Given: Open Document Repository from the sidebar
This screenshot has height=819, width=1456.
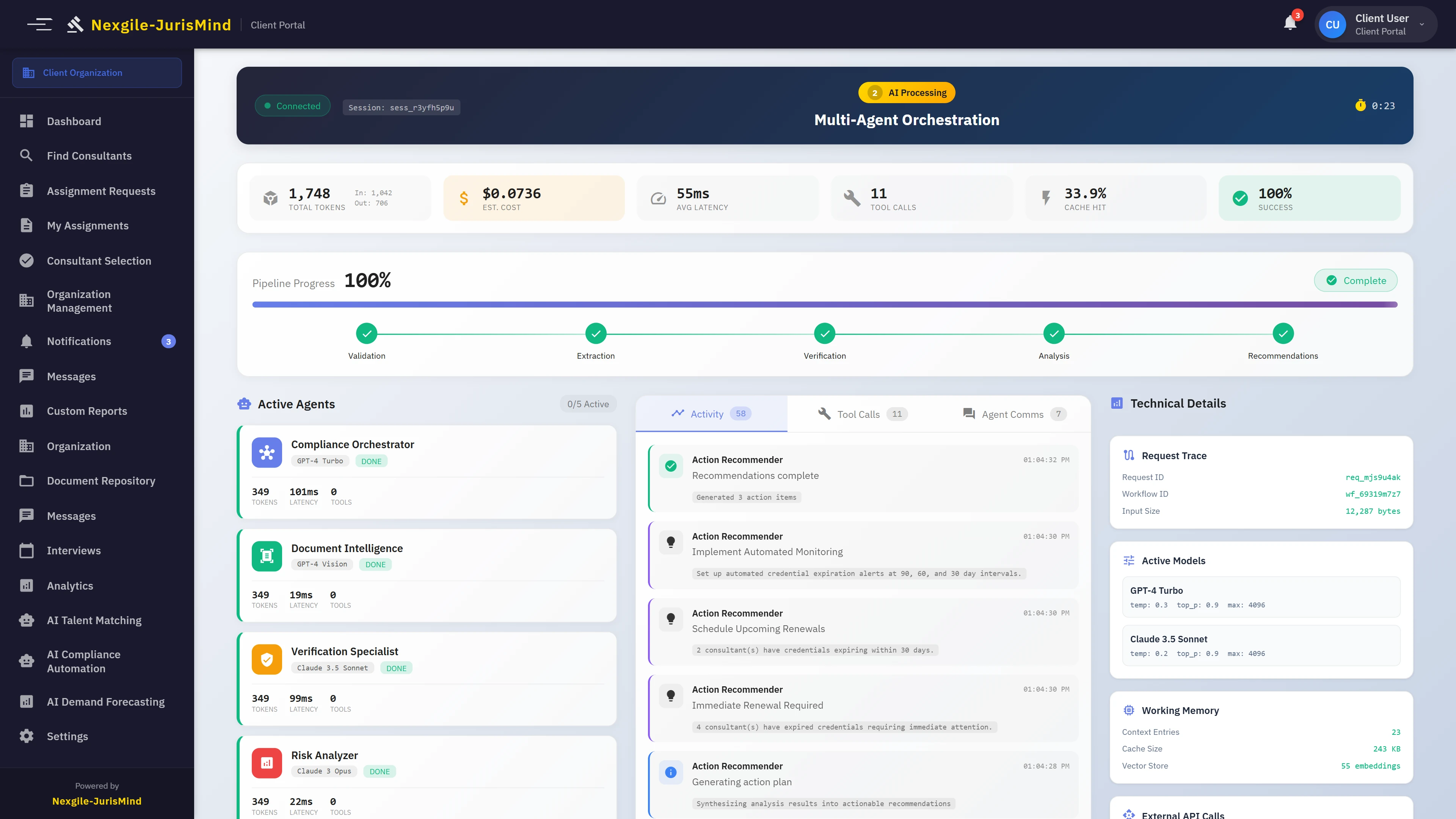Looking at the screenshot, I should pos(100,481).
